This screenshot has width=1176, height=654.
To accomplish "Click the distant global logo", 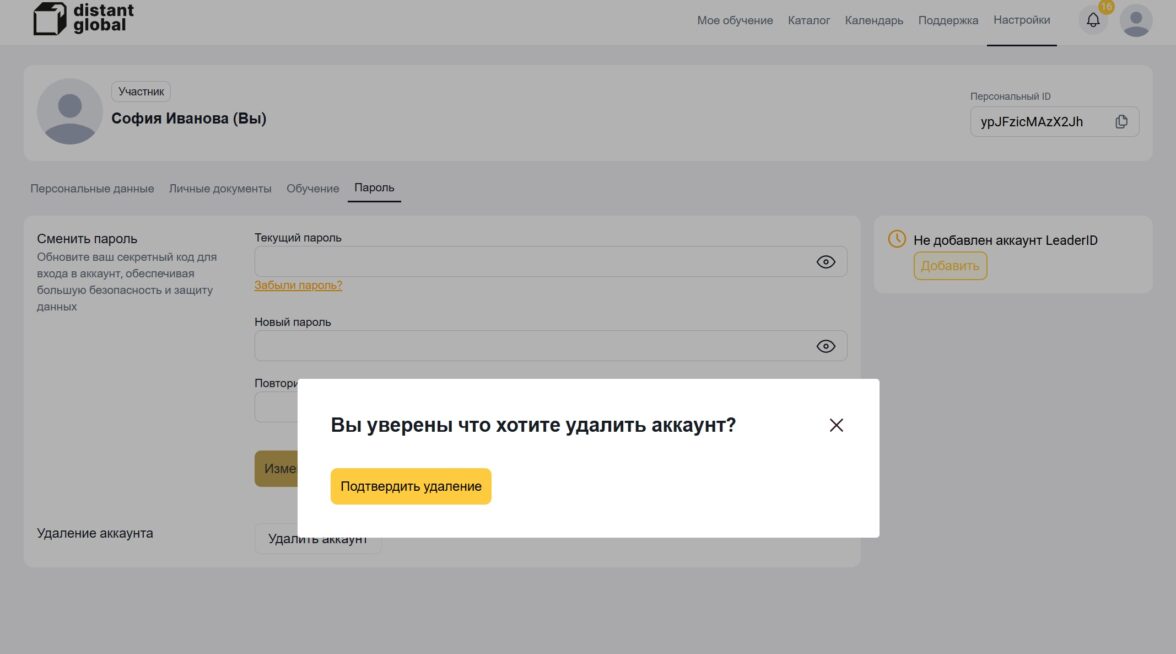I will click(83, 18).
